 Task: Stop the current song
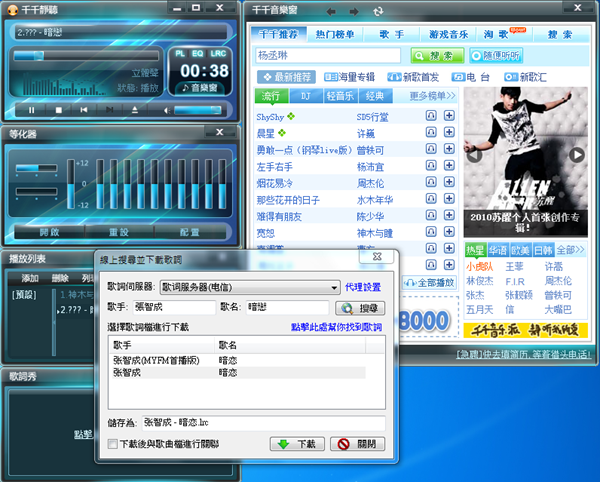[58, 109]
